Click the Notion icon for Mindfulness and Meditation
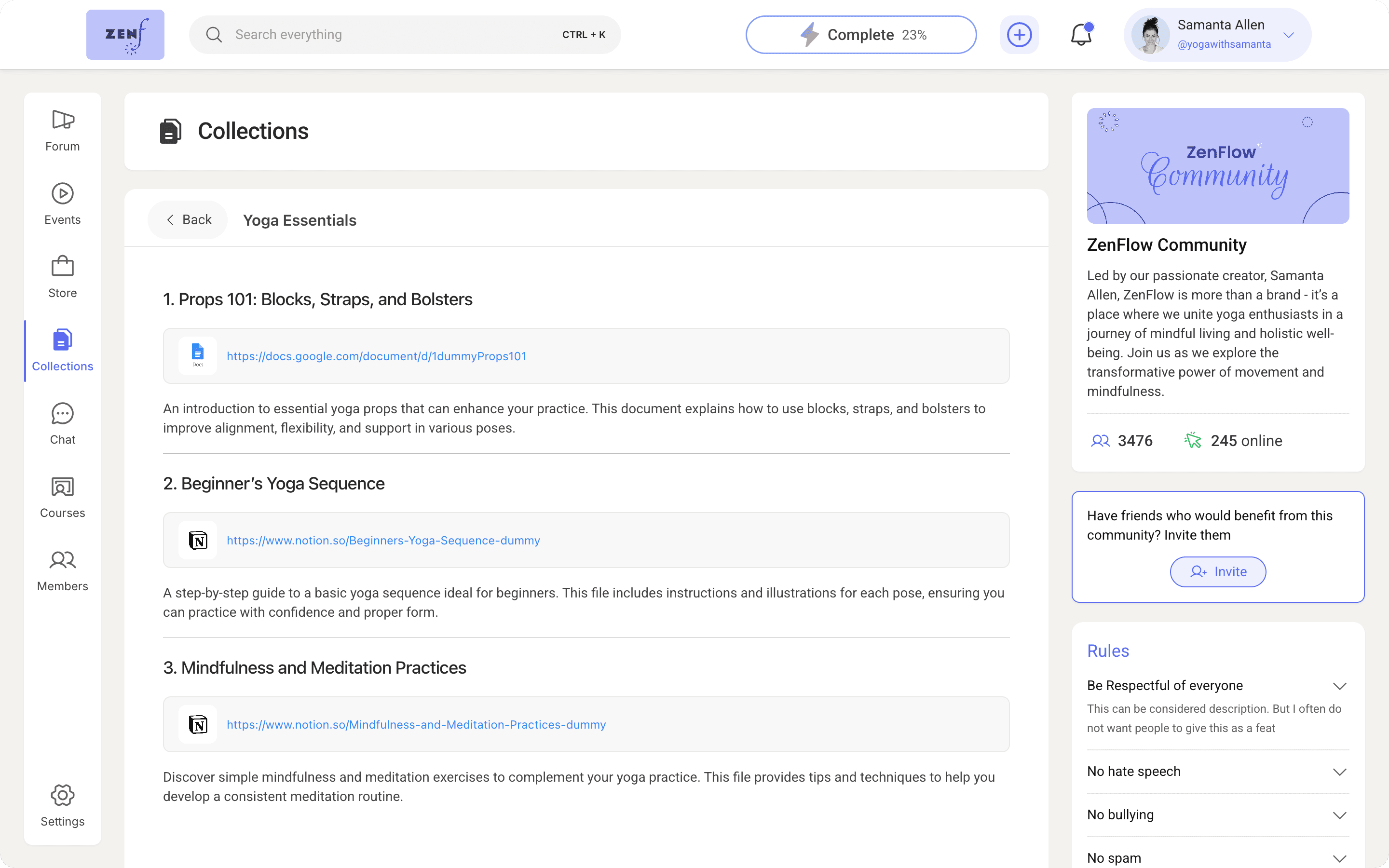The height and width of the screenshot is (868, 1389). (197, 724)
